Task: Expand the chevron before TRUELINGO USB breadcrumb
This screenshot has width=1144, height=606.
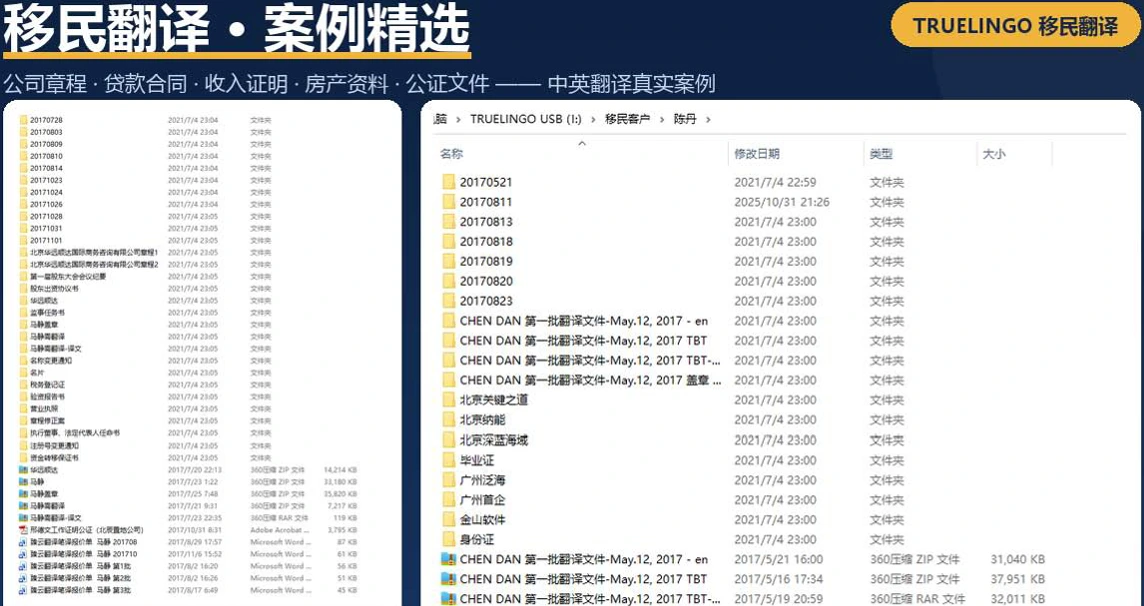Action: 458,119
